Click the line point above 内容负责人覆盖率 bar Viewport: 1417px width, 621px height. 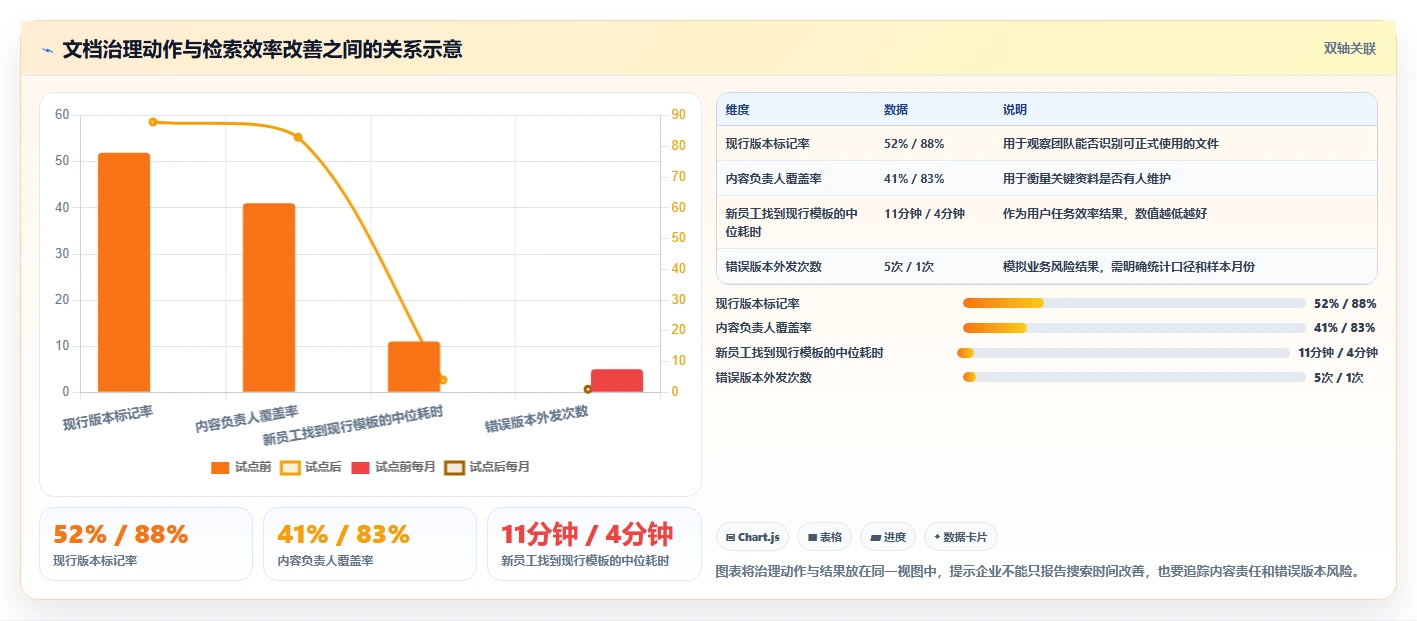tap(298, 137)
